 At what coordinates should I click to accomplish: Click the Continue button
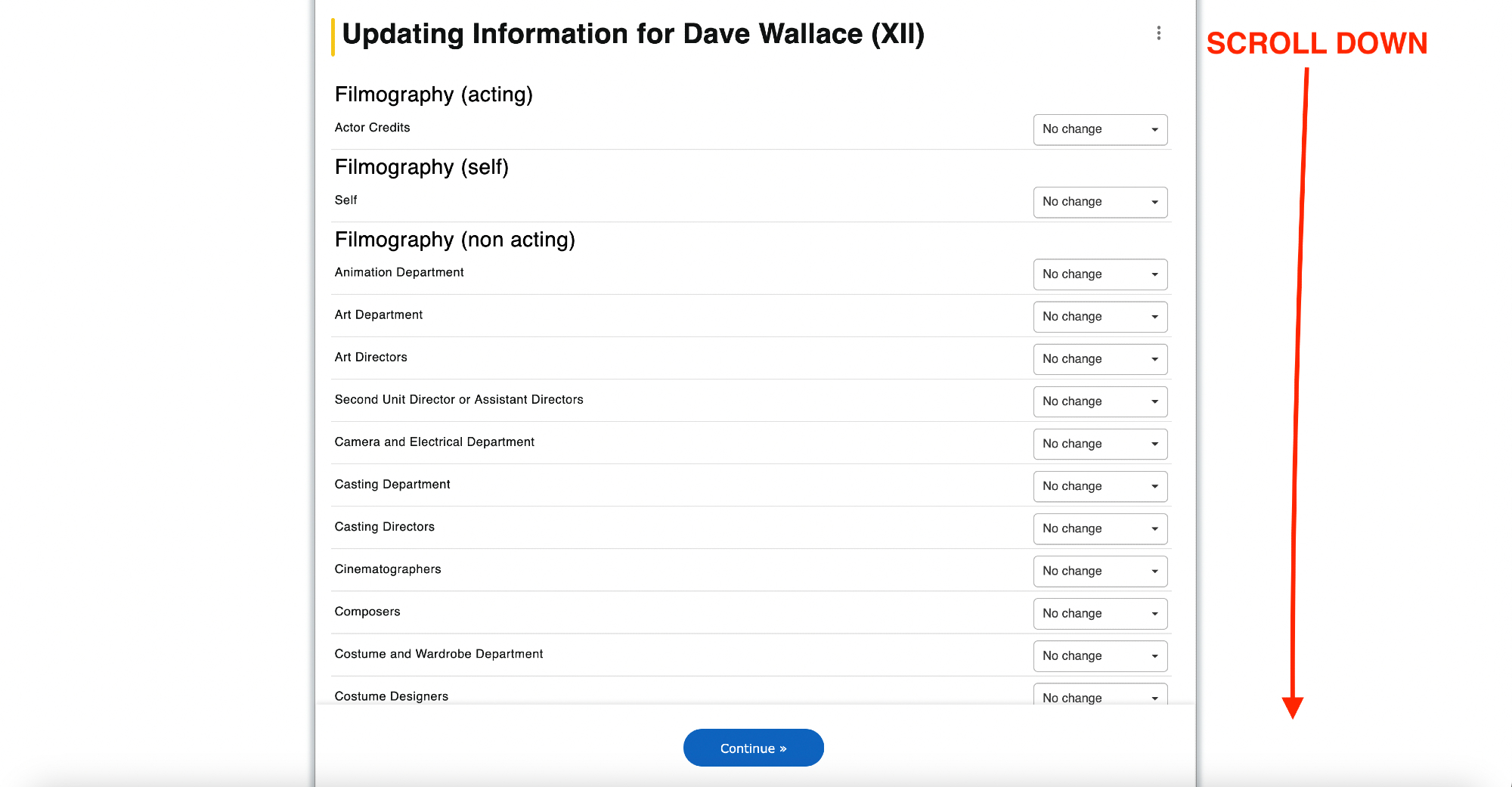(753, 748)
